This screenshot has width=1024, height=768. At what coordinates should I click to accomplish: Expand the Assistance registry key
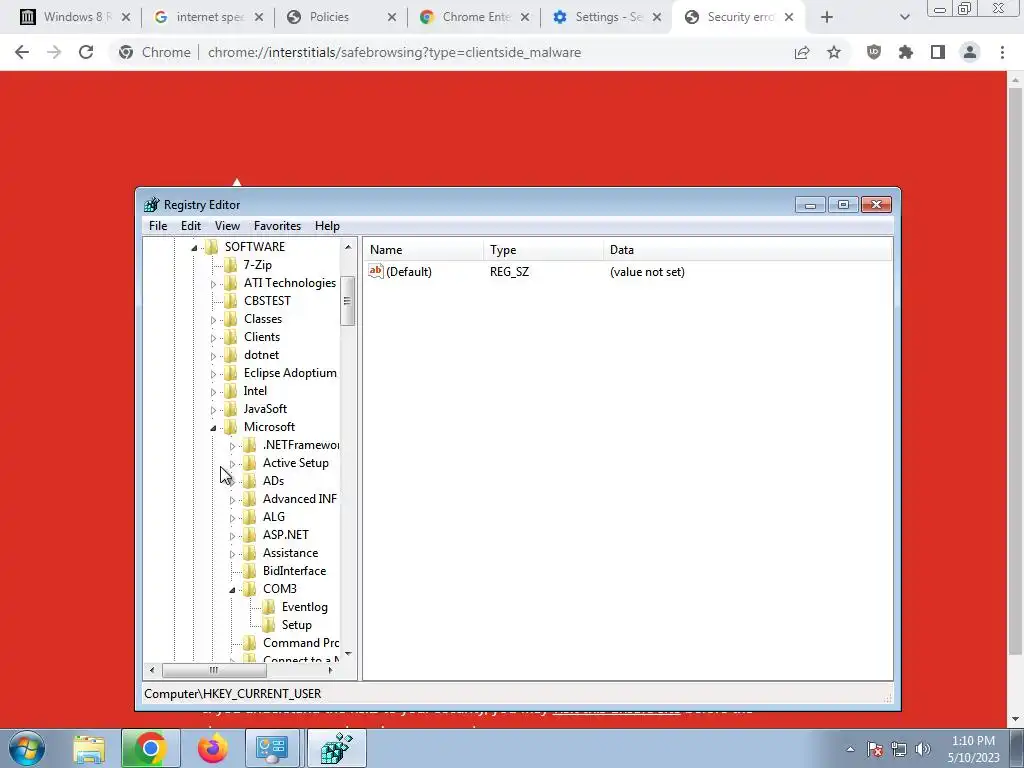click(x=232, y=554)
